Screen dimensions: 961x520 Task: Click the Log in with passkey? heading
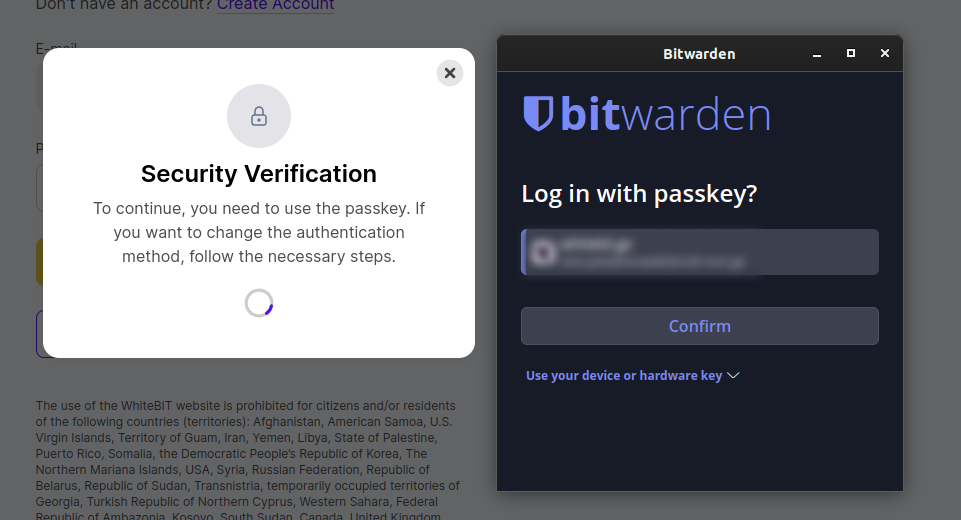click(x=639, y=194)
